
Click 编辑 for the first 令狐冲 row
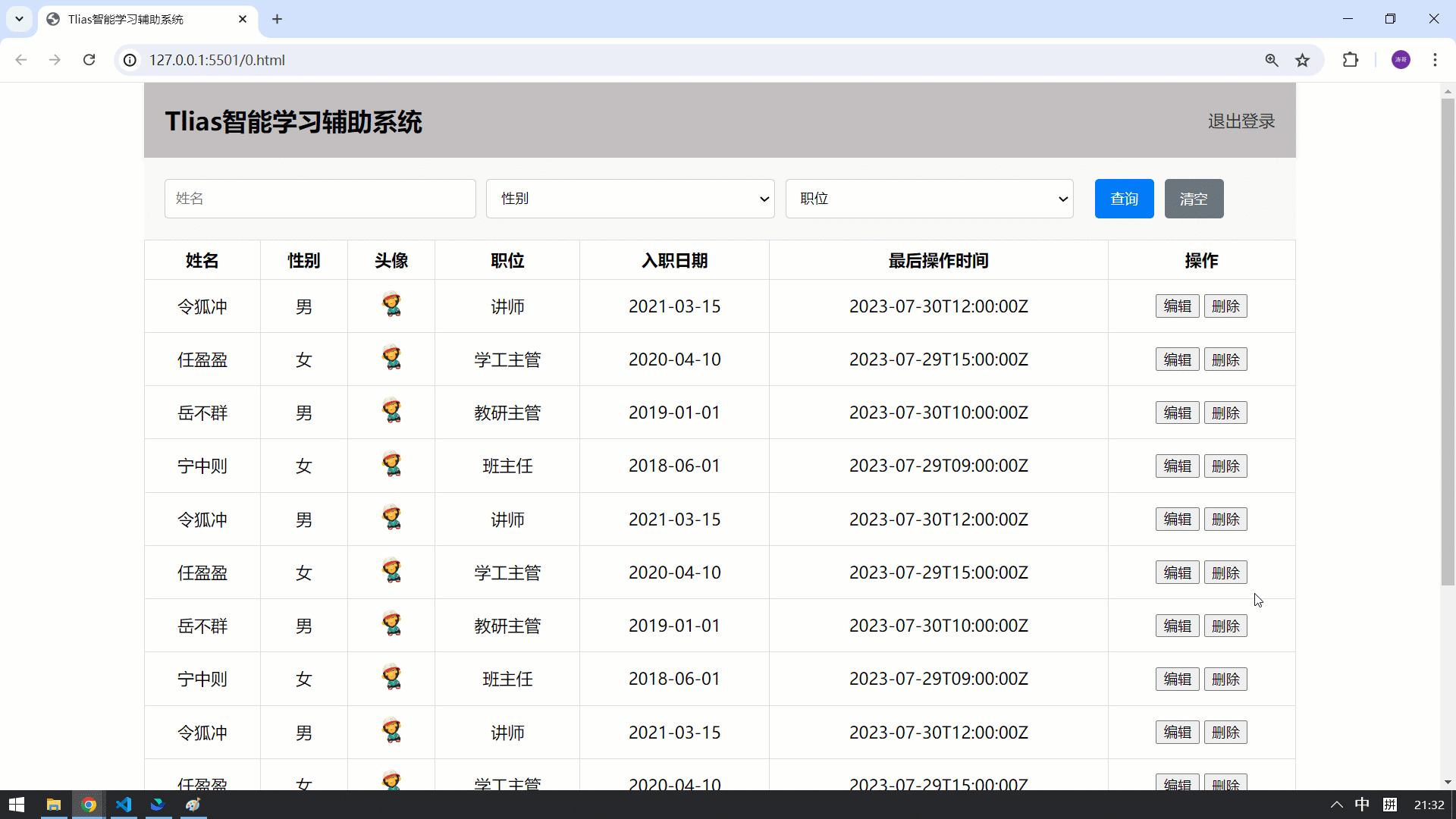[1177, 306]
